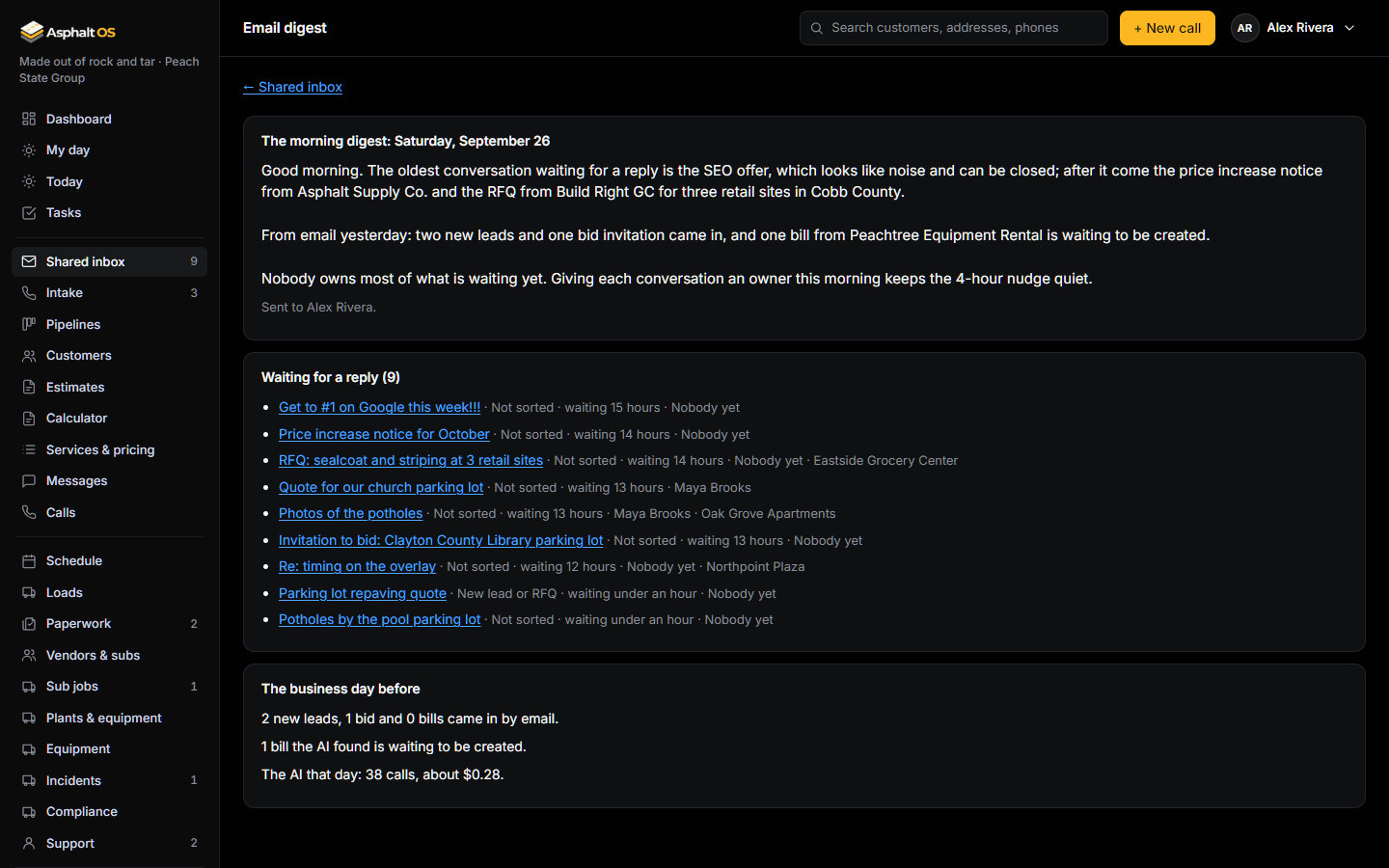Click the Shared inbox envelope icon
The image size is (1389, 868).
click(29, 261)
